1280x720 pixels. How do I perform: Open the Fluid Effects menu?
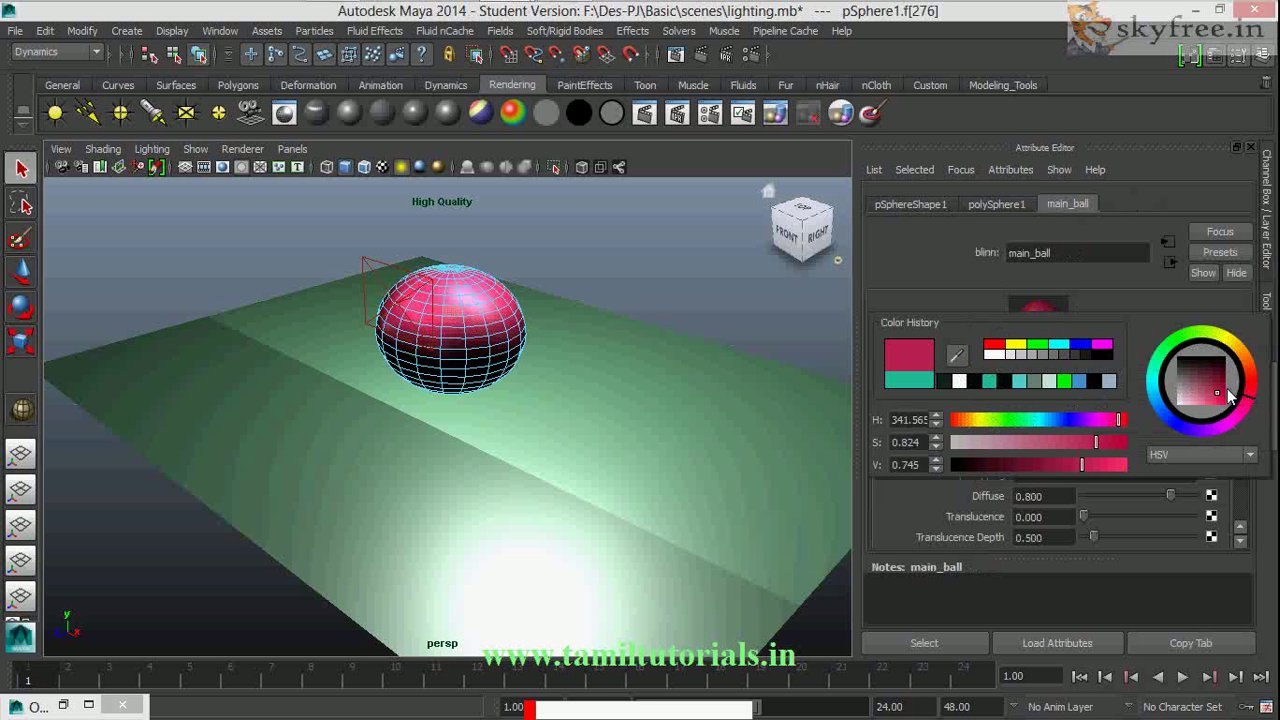375,31
